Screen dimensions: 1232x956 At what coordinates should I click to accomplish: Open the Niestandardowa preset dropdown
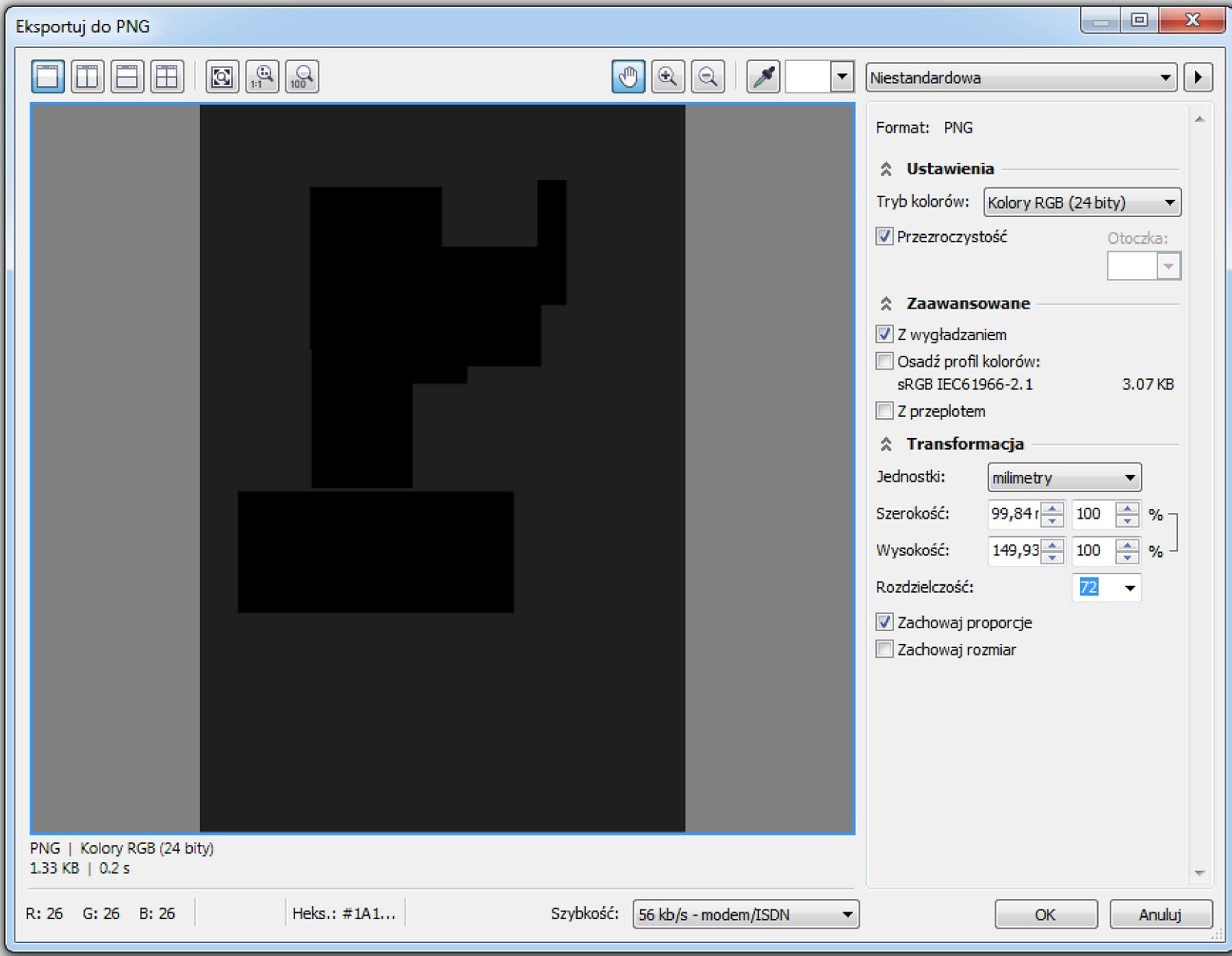coord(1020,77)
